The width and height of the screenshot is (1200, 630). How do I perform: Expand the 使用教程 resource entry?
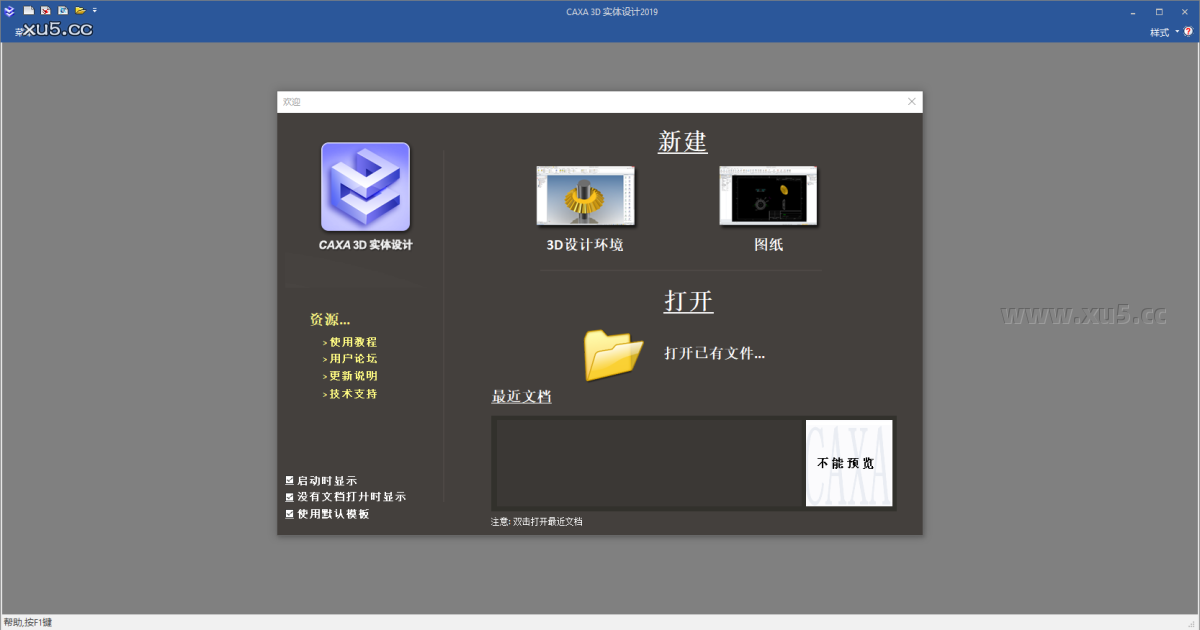[x=352, y=340]
